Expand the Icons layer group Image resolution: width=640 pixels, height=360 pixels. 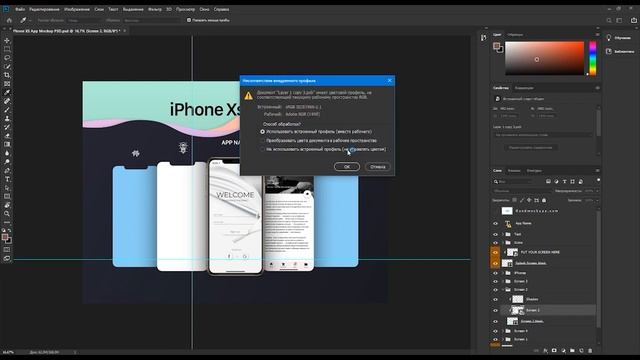[503, 242]
